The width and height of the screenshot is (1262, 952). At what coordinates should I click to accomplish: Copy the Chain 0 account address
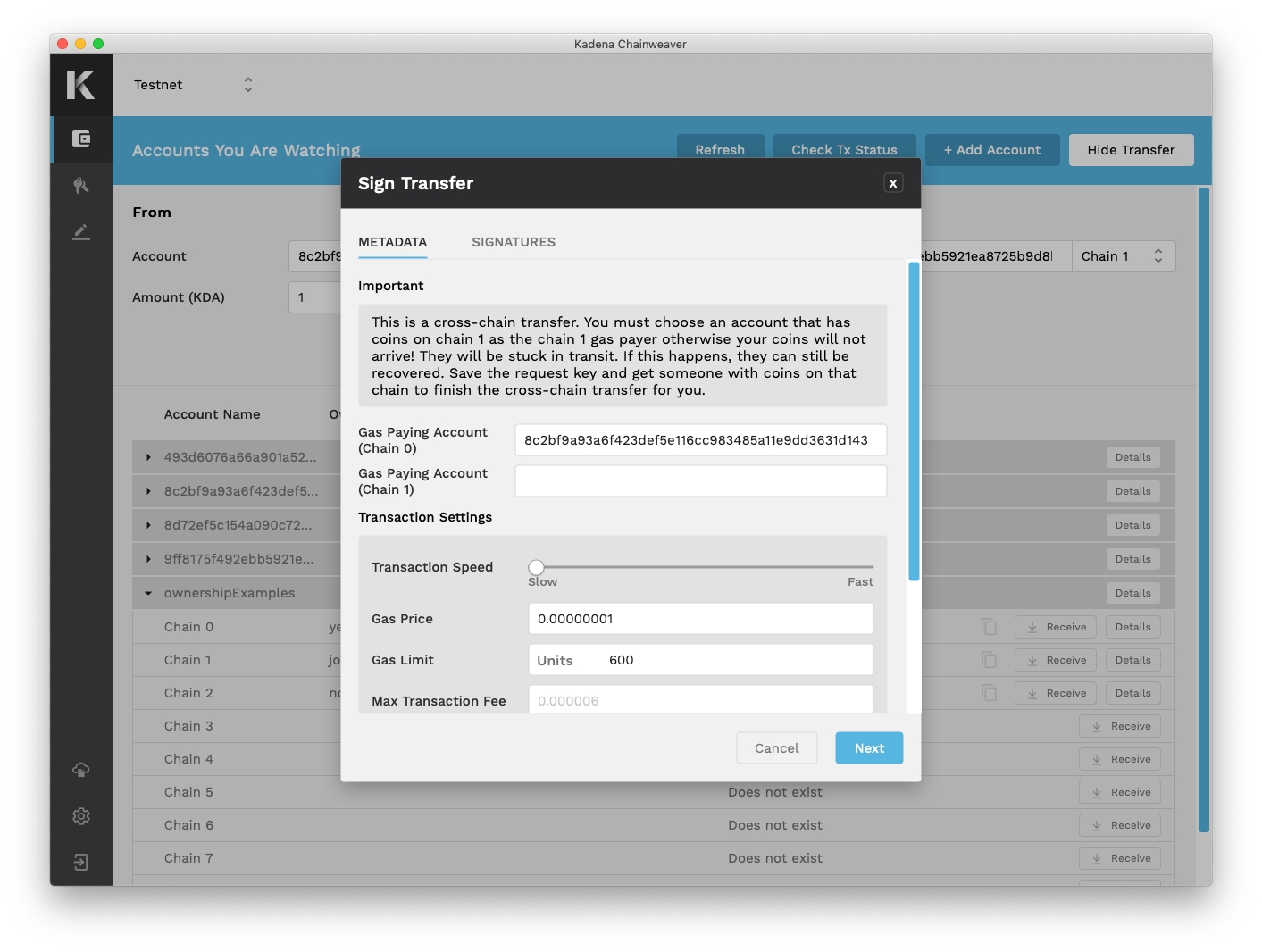point(989,627)
